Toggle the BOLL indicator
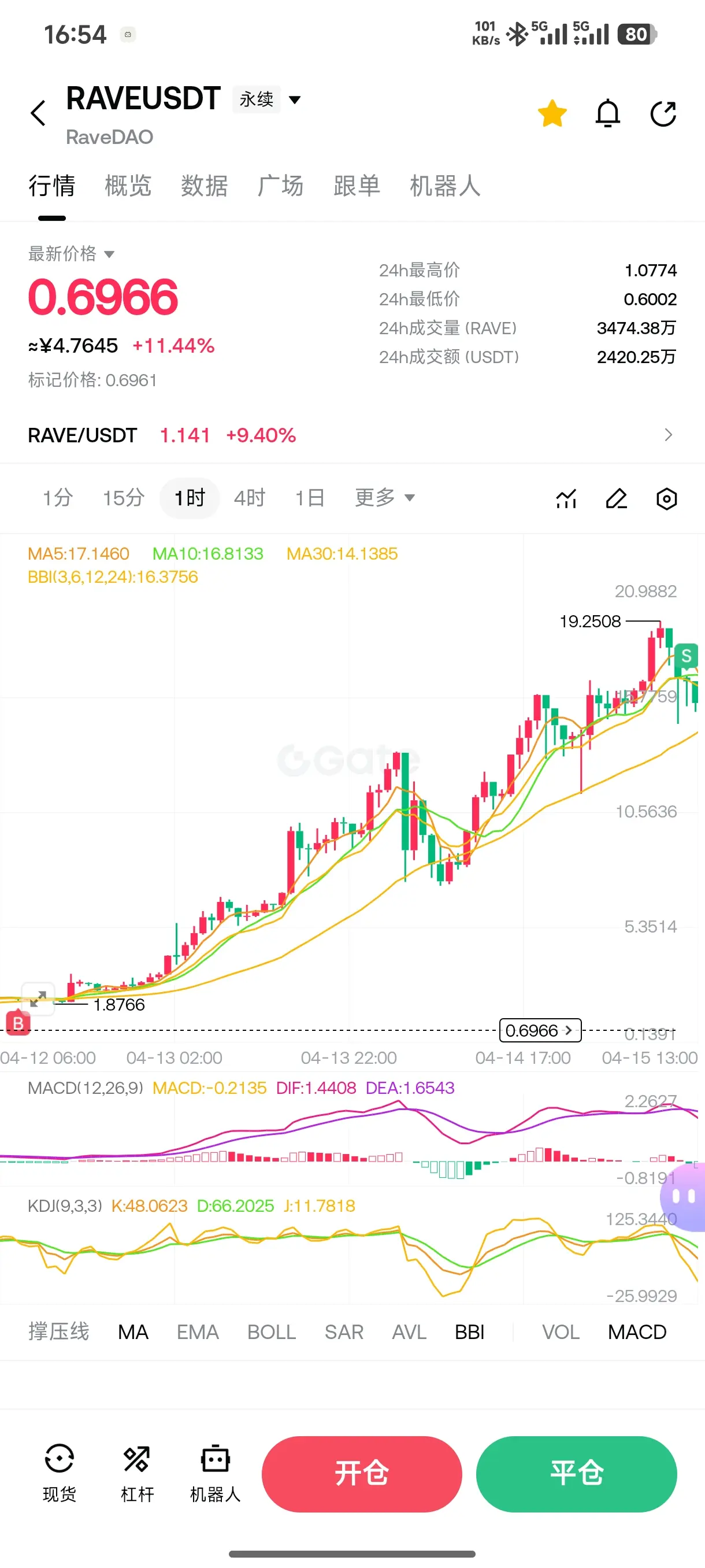The image size is (705, 1568). tap(271, 1332)
